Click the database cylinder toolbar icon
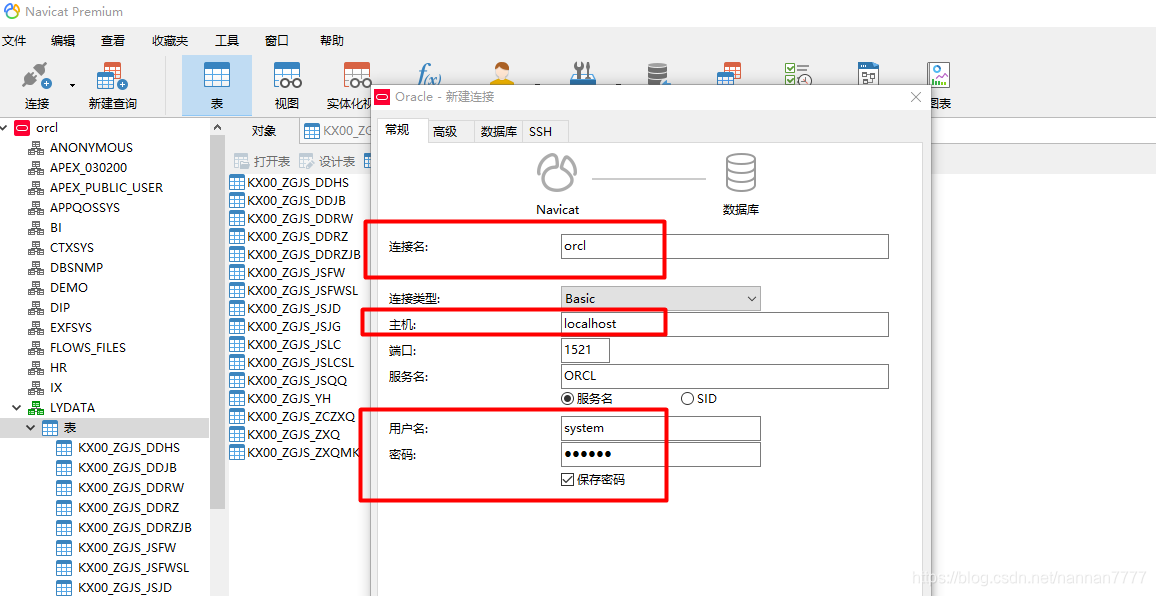The width and height of the screenshot is (1156, 596). pyautogui.click(x=657, y=73)
